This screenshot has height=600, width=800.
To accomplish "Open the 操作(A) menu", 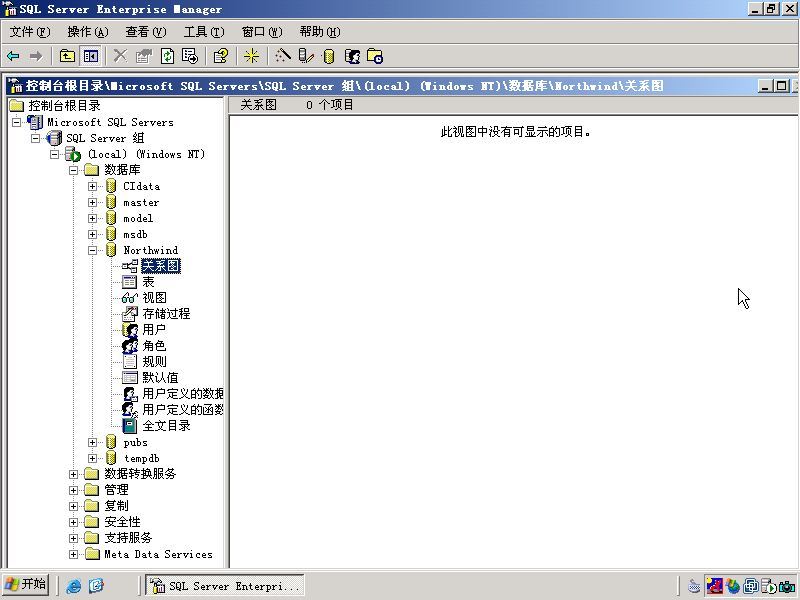I will point(88,32).
